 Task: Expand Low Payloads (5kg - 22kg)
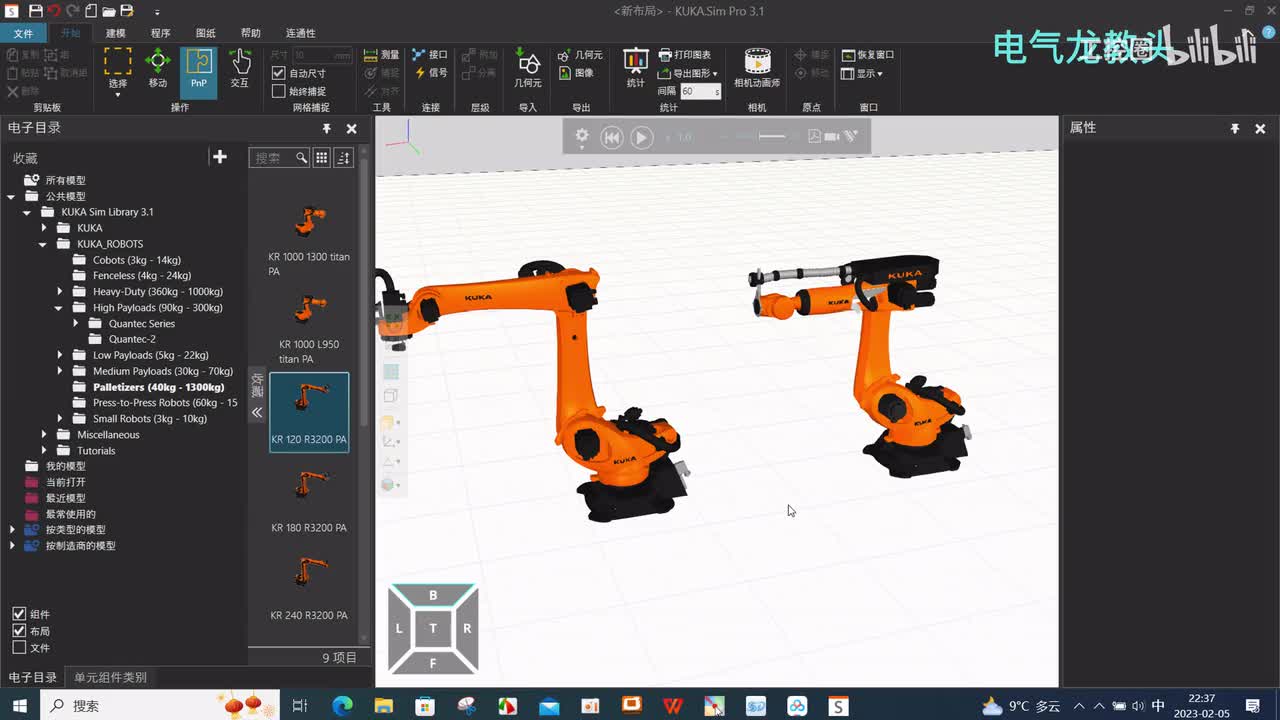[60, 355]
